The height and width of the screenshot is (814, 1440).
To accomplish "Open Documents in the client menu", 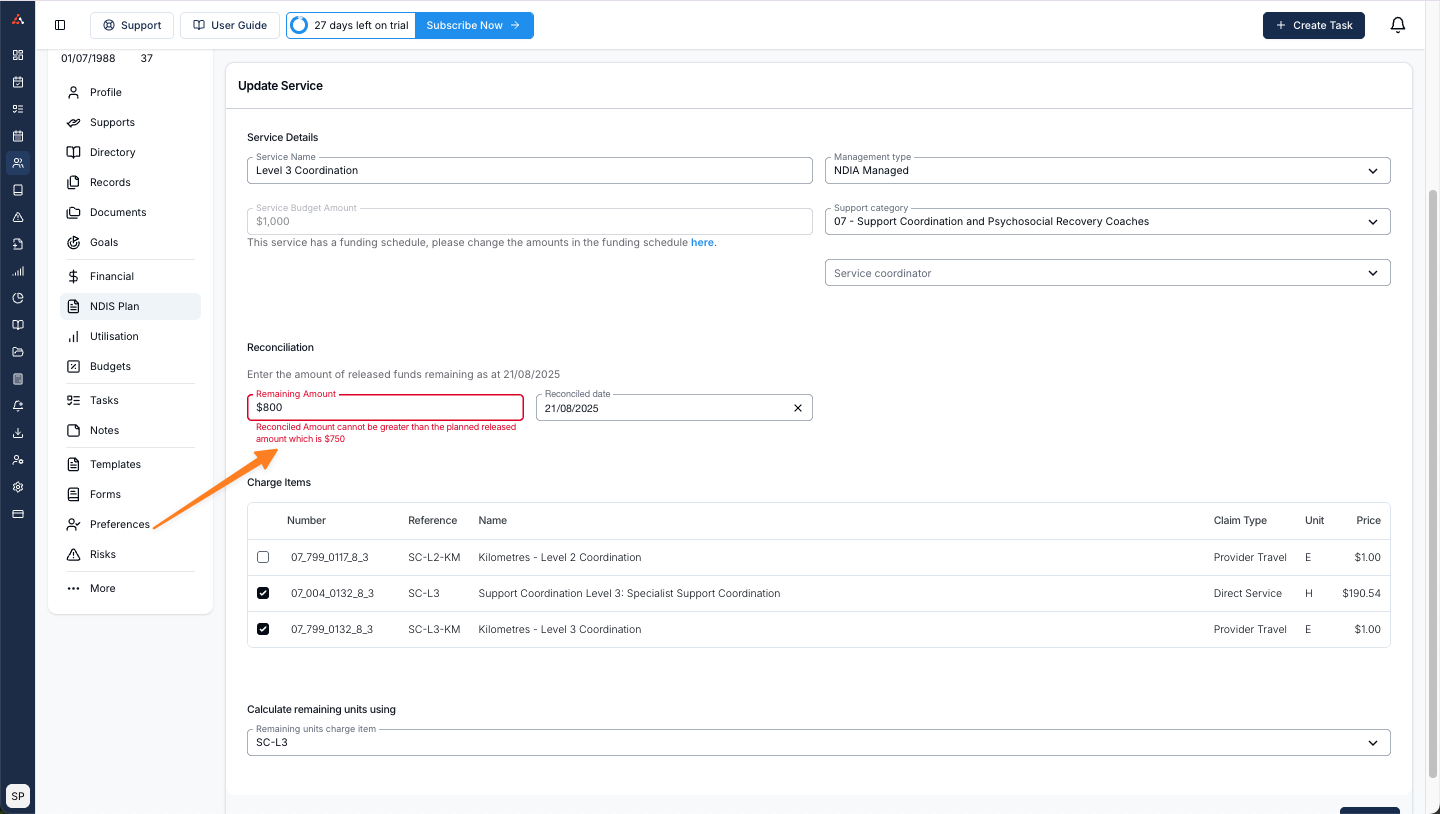I will click(130, 212).
